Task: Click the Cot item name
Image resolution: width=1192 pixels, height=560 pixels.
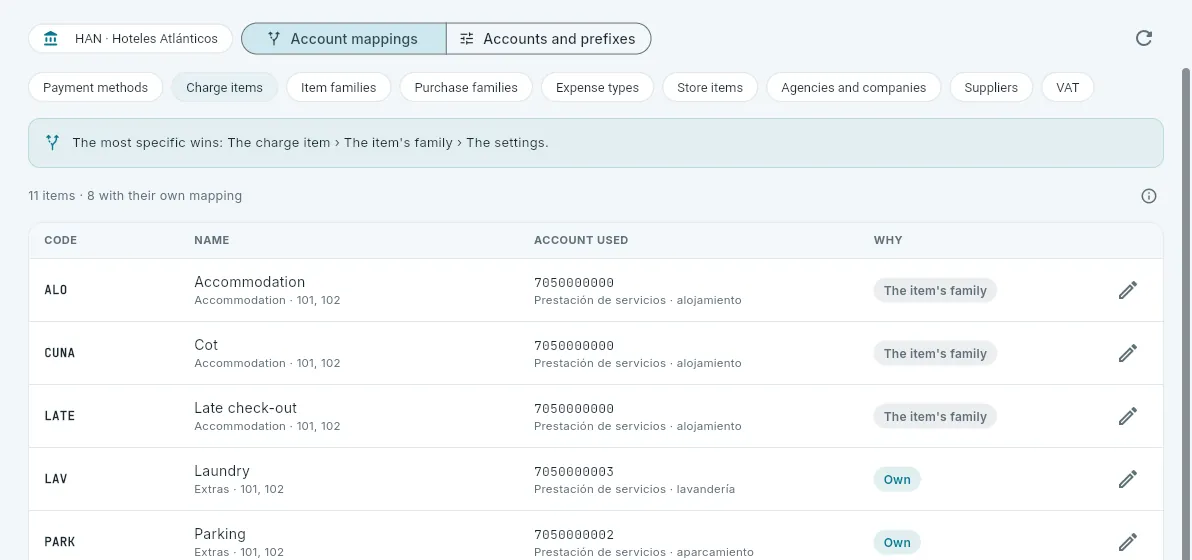Action: [206, 345]
